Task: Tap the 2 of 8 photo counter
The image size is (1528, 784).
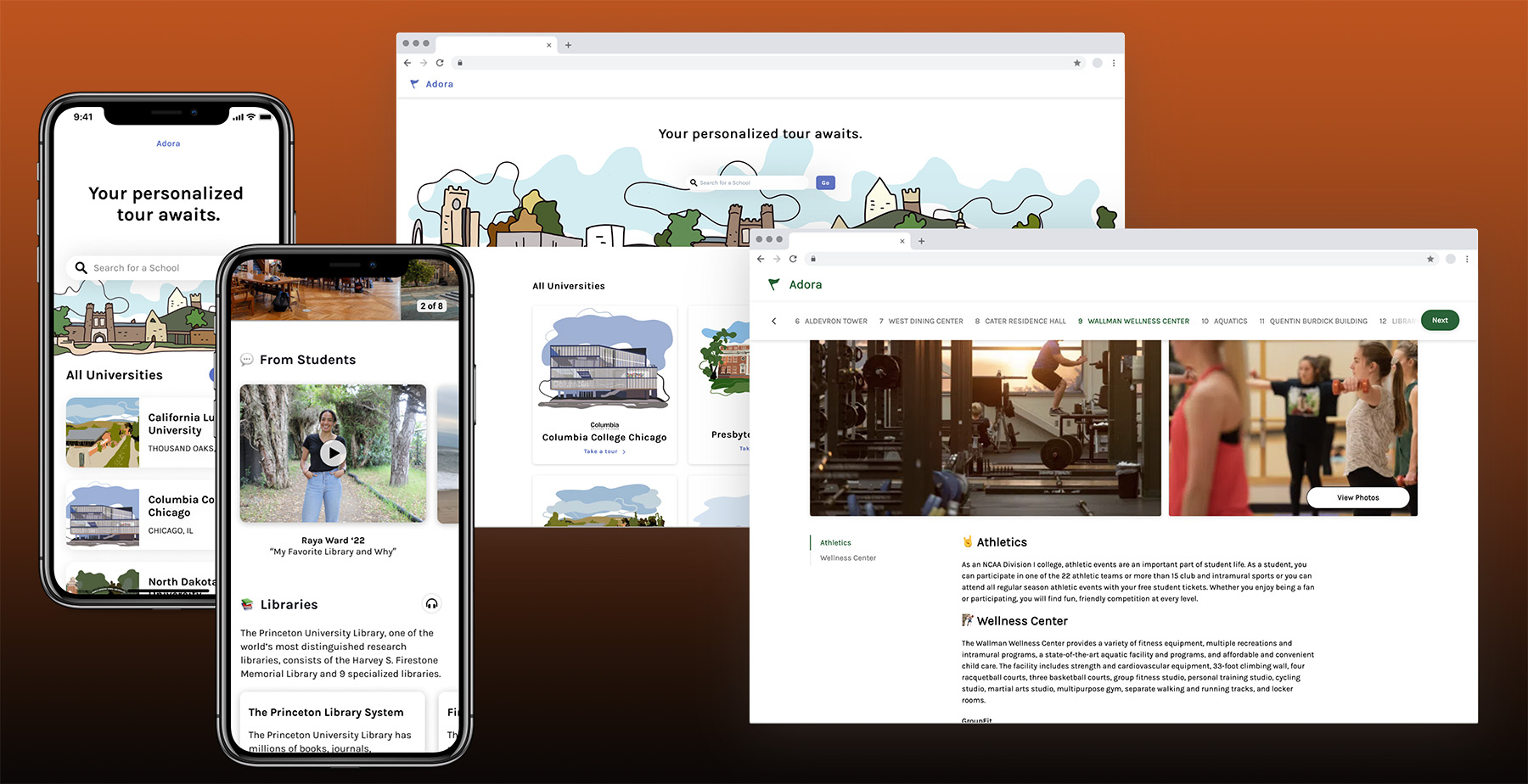Action: click(431, 306)
